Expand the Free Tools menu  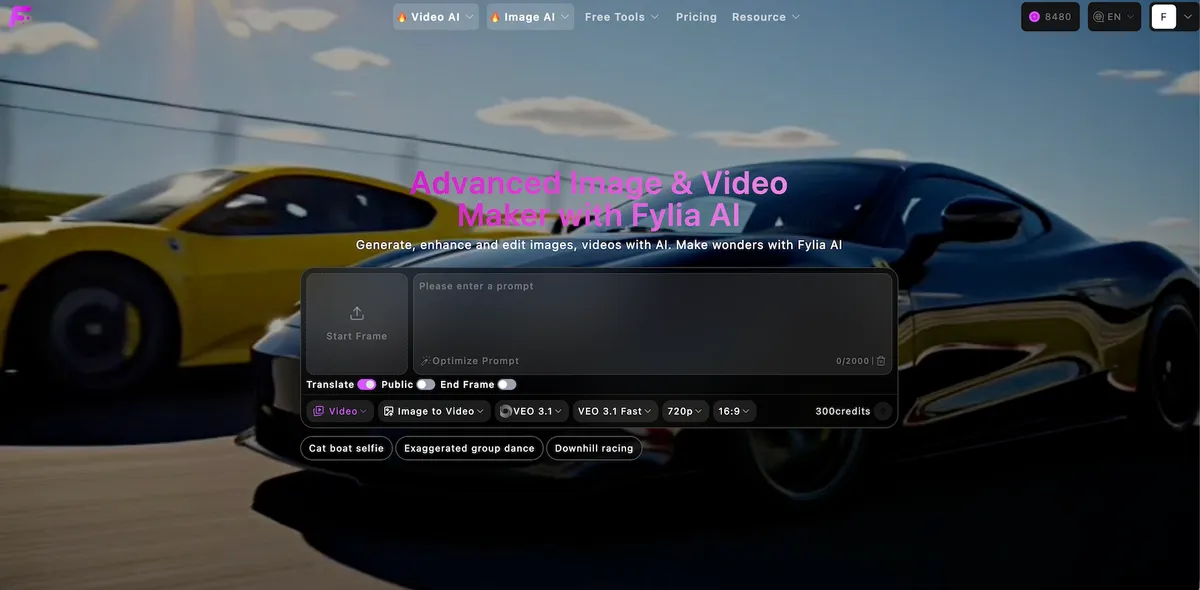tap(621, 17)
